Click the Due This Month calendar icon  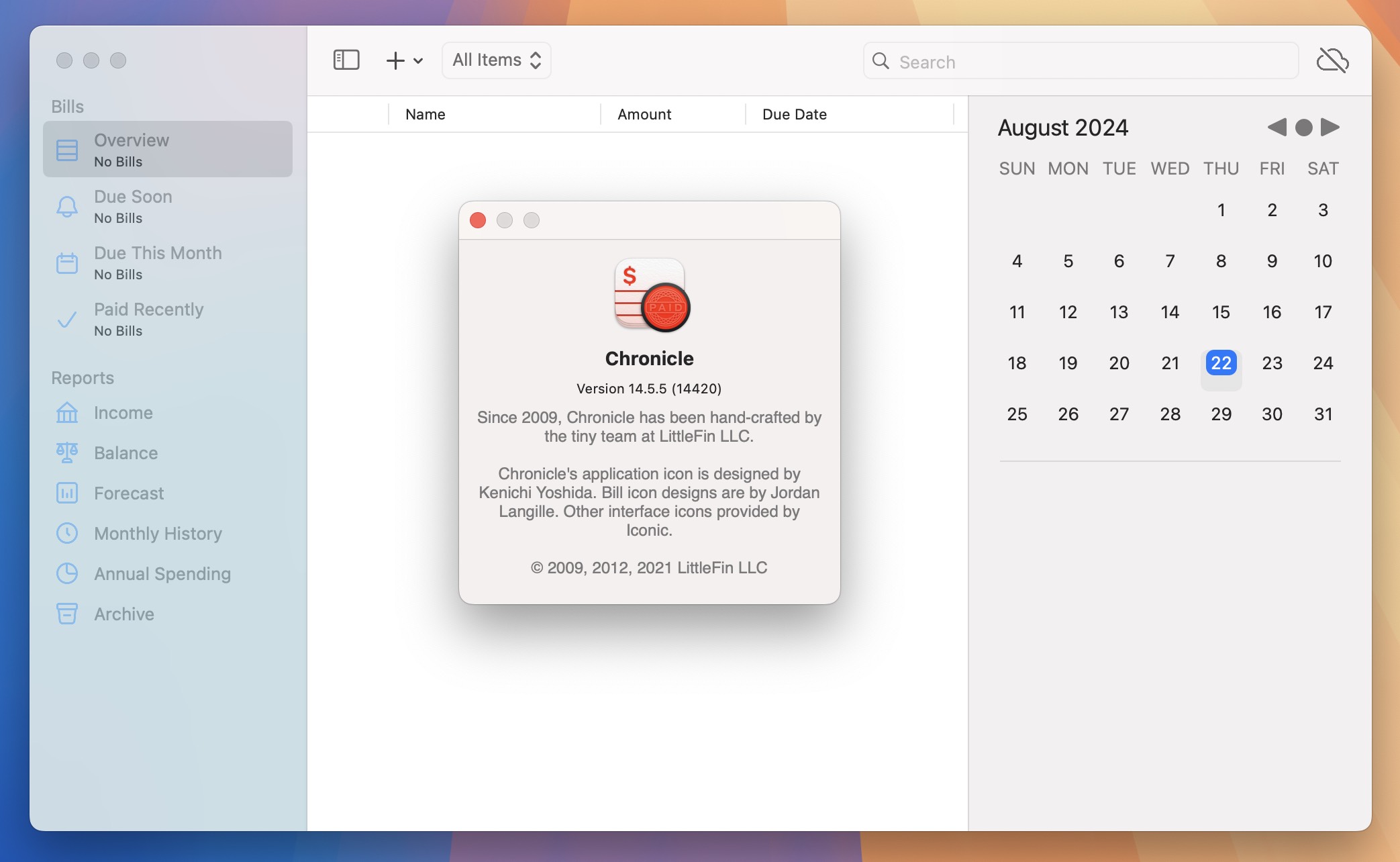(67, 262)
